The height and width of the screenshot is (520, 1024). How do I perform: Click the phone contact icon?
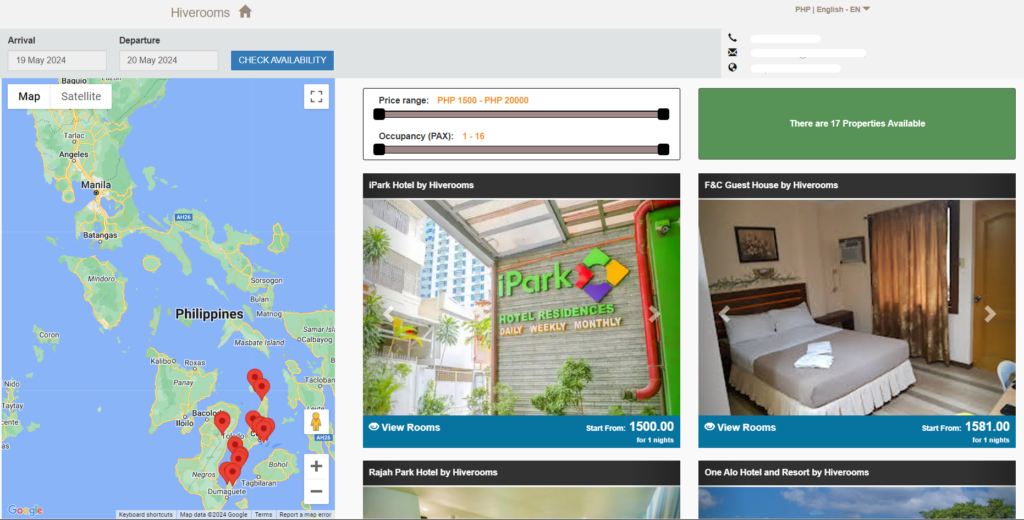732,39
